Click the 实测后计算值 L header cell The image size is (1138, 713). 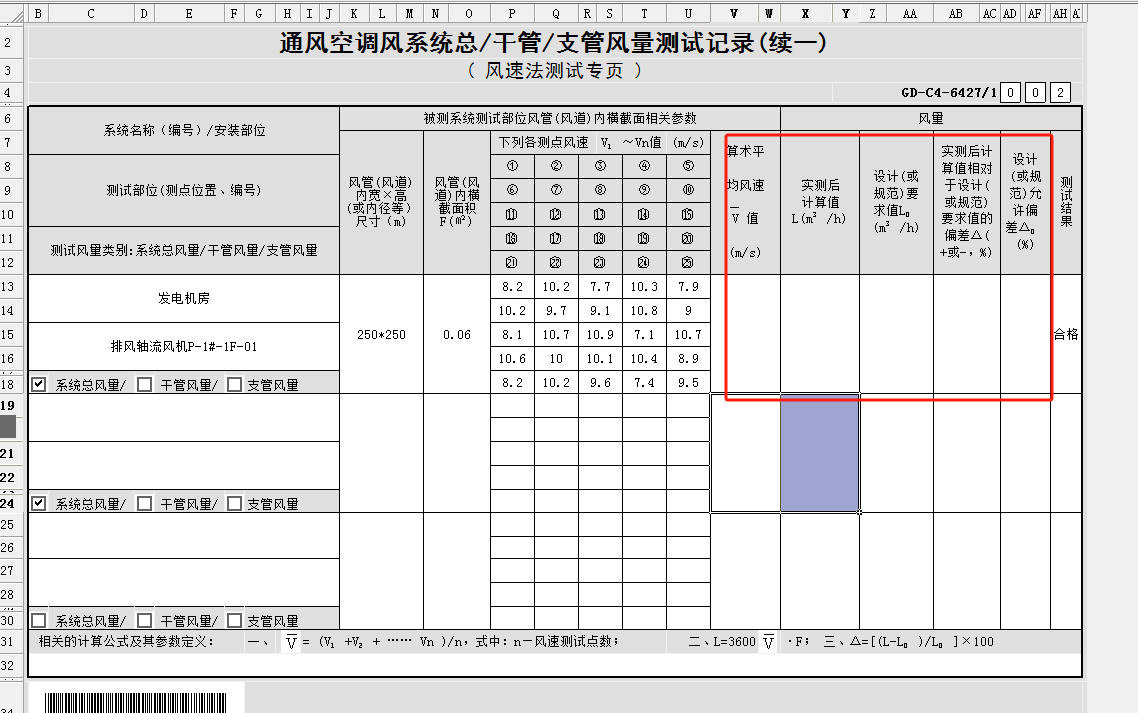point(820,202)
